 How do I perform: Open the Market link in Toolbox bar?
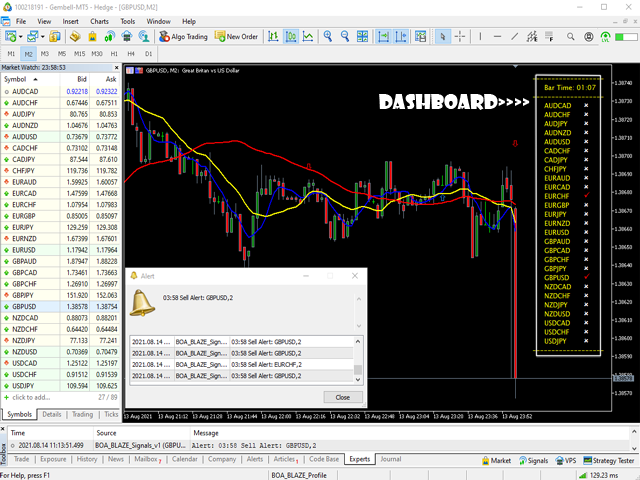(x=496, y=460)
